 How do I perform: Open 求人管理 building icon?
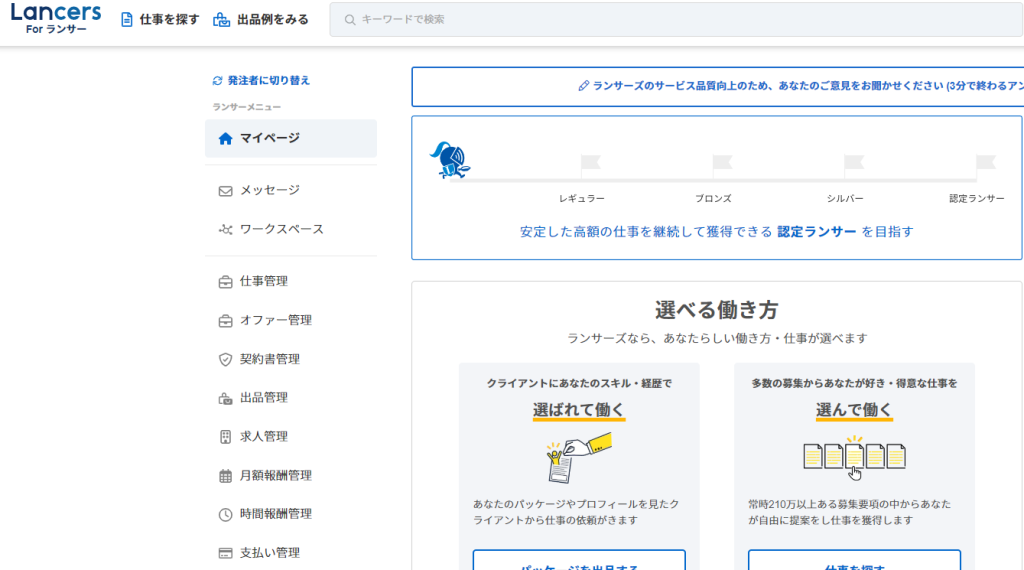[x=225, y=437]
